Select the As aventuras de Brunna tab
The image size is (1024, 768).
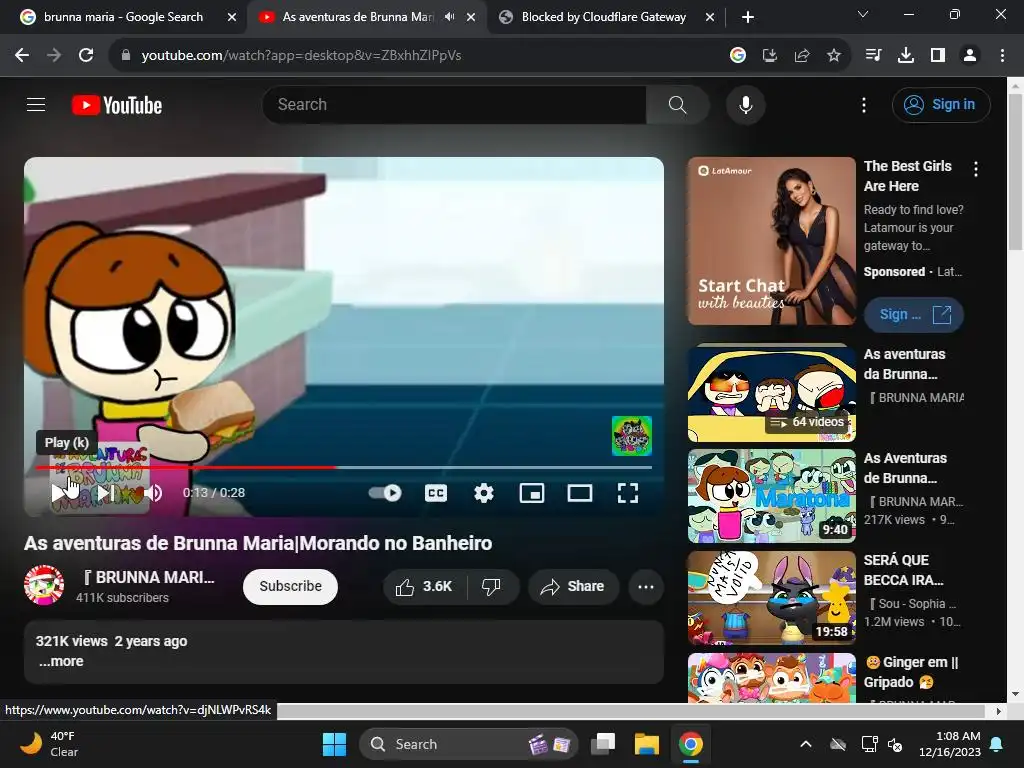click(358, 17)
